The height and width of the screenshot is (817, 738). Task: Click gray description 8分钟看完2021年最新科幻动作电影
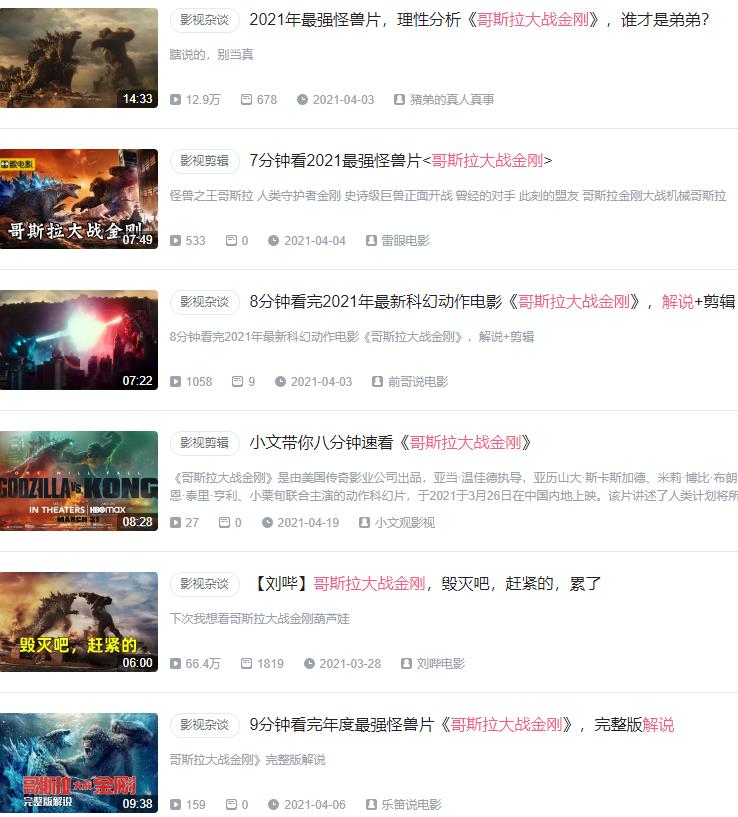point(352,337)
